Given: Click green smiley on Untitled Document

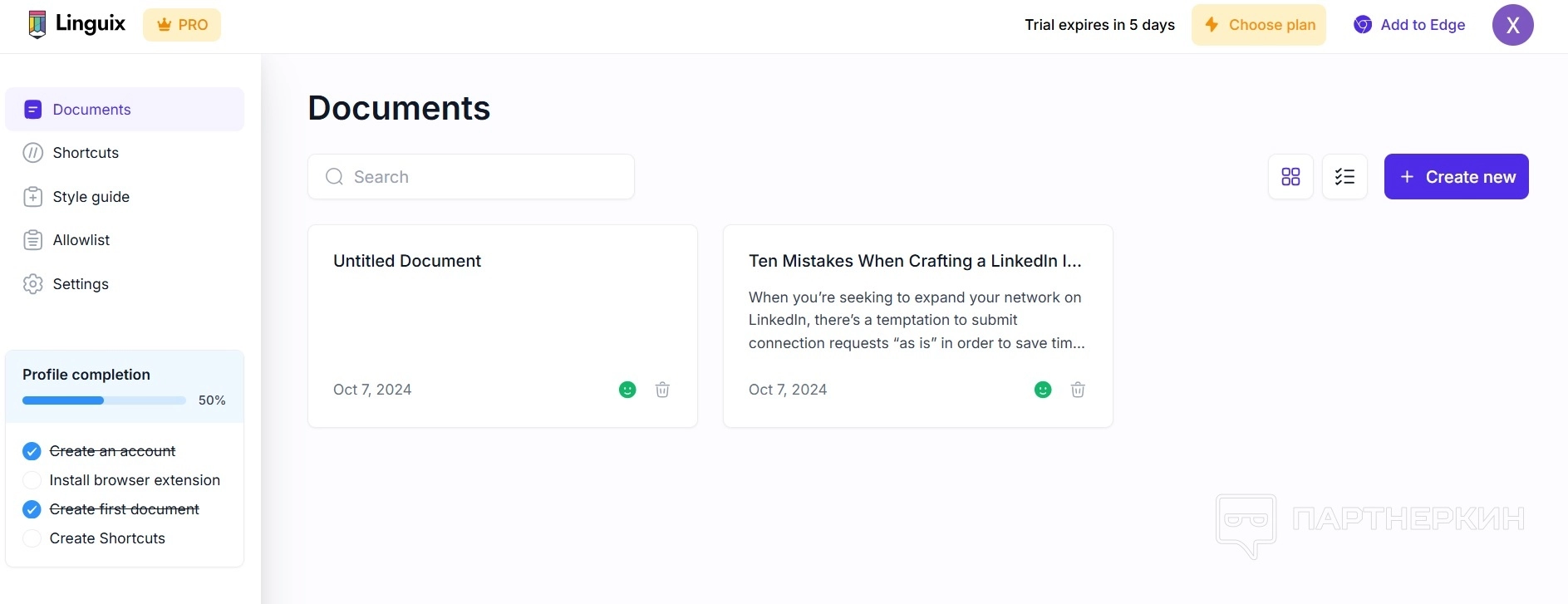Looking at the screenshot, I should [627, 390].
